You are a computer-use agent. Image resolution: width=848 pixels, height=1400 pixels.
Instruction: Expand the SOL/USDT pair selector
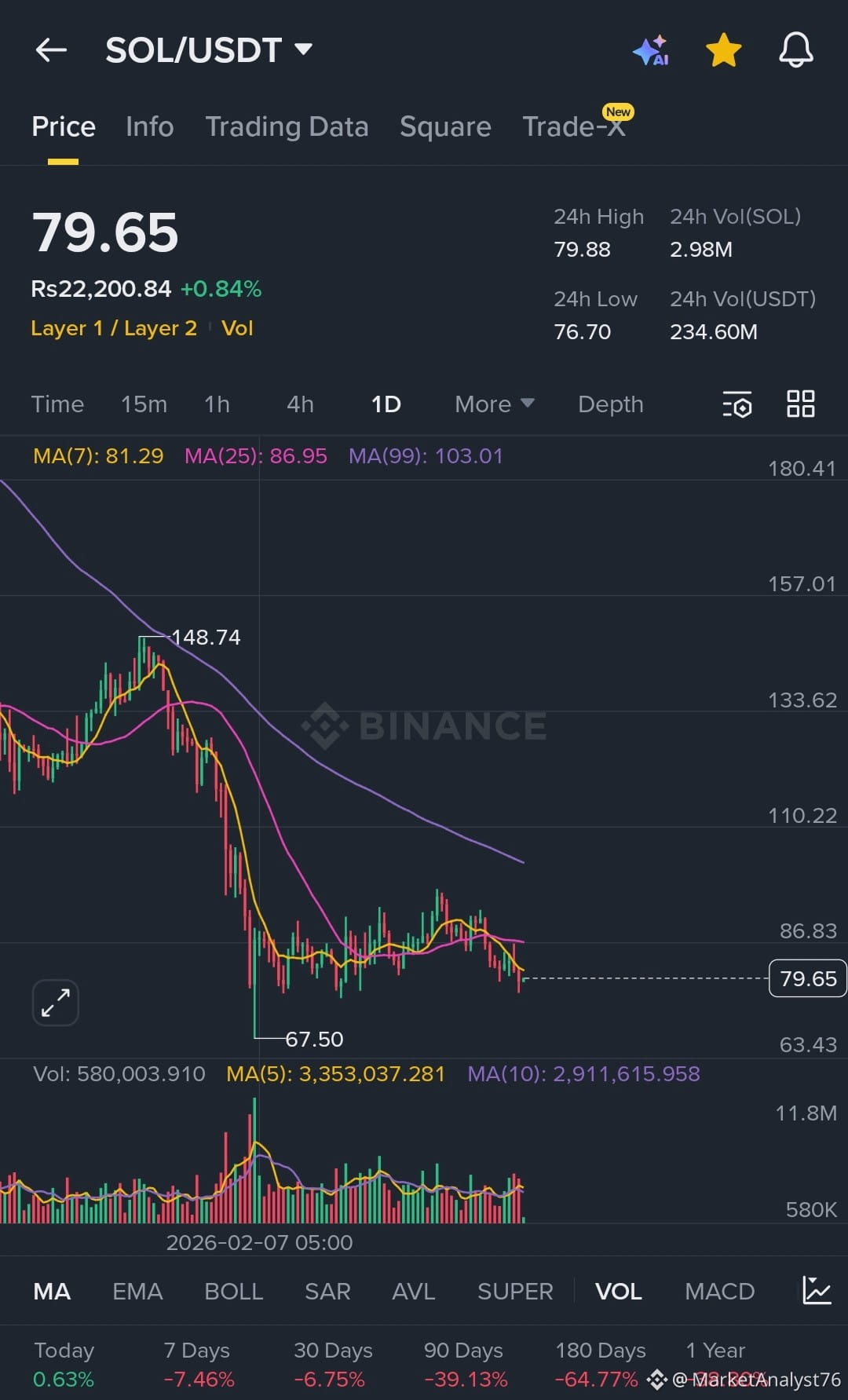point(209,50)
